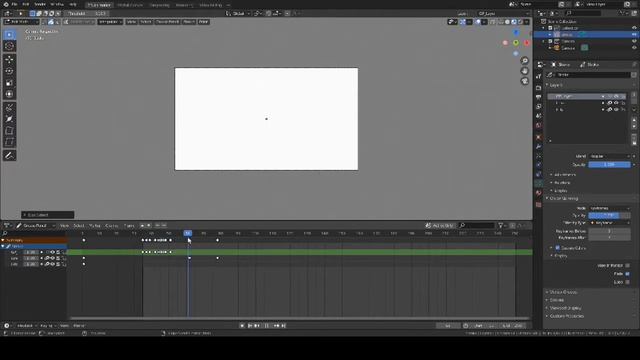Screen dimensions: 640x360
Task: Move selected layer down arrow button
Action: click(634, 126)
